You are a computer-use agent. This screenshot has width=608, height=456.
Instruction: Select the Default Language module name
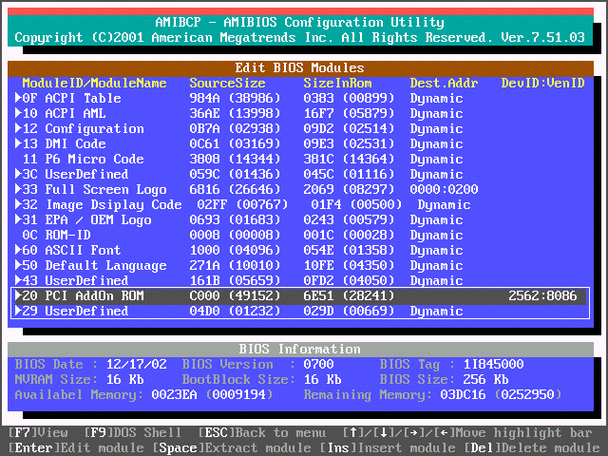[106, 265]
